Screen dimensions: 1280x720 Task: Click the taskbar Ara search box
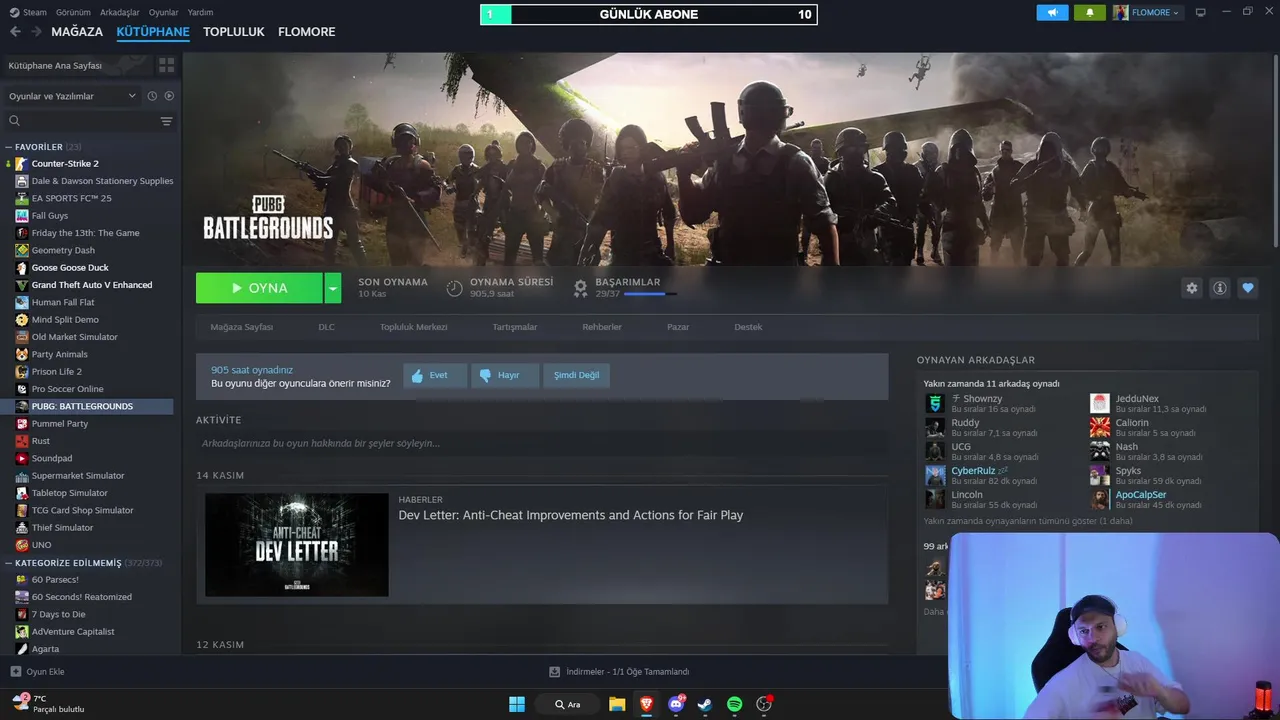click(568, 704)
